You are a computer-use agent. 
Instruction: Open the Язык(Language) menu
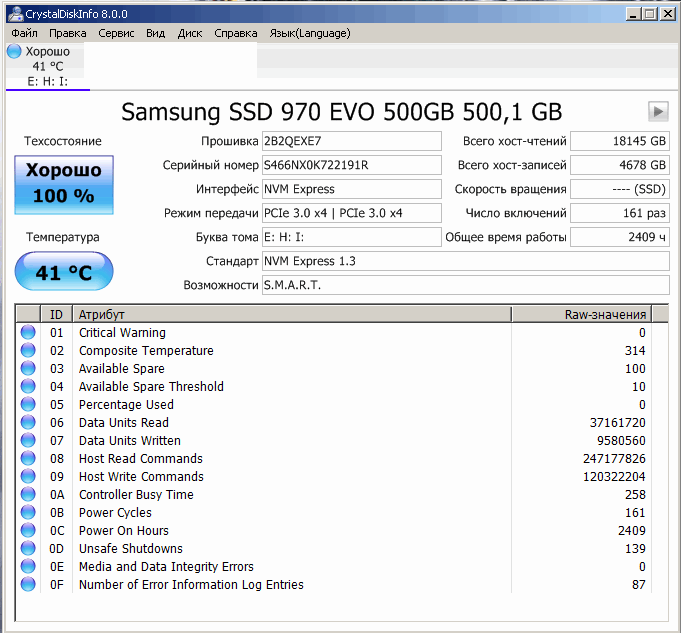click(x=310, y=33)
